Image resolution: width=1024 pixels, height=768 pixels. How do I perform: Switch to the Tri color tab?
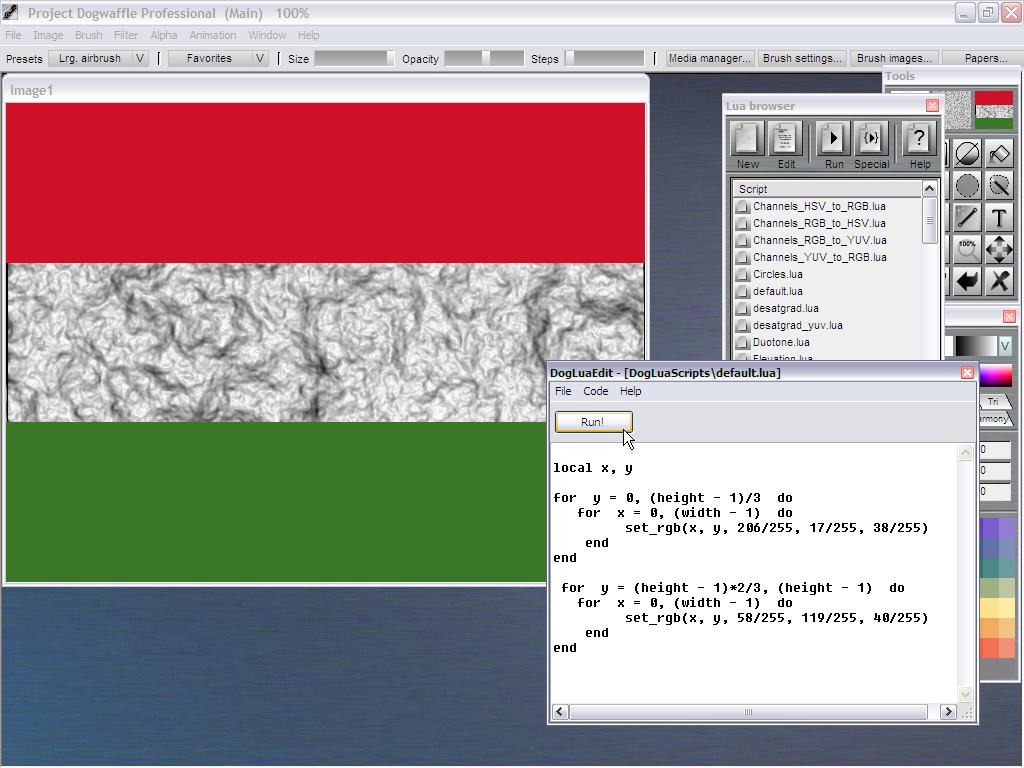pos(993,401)
